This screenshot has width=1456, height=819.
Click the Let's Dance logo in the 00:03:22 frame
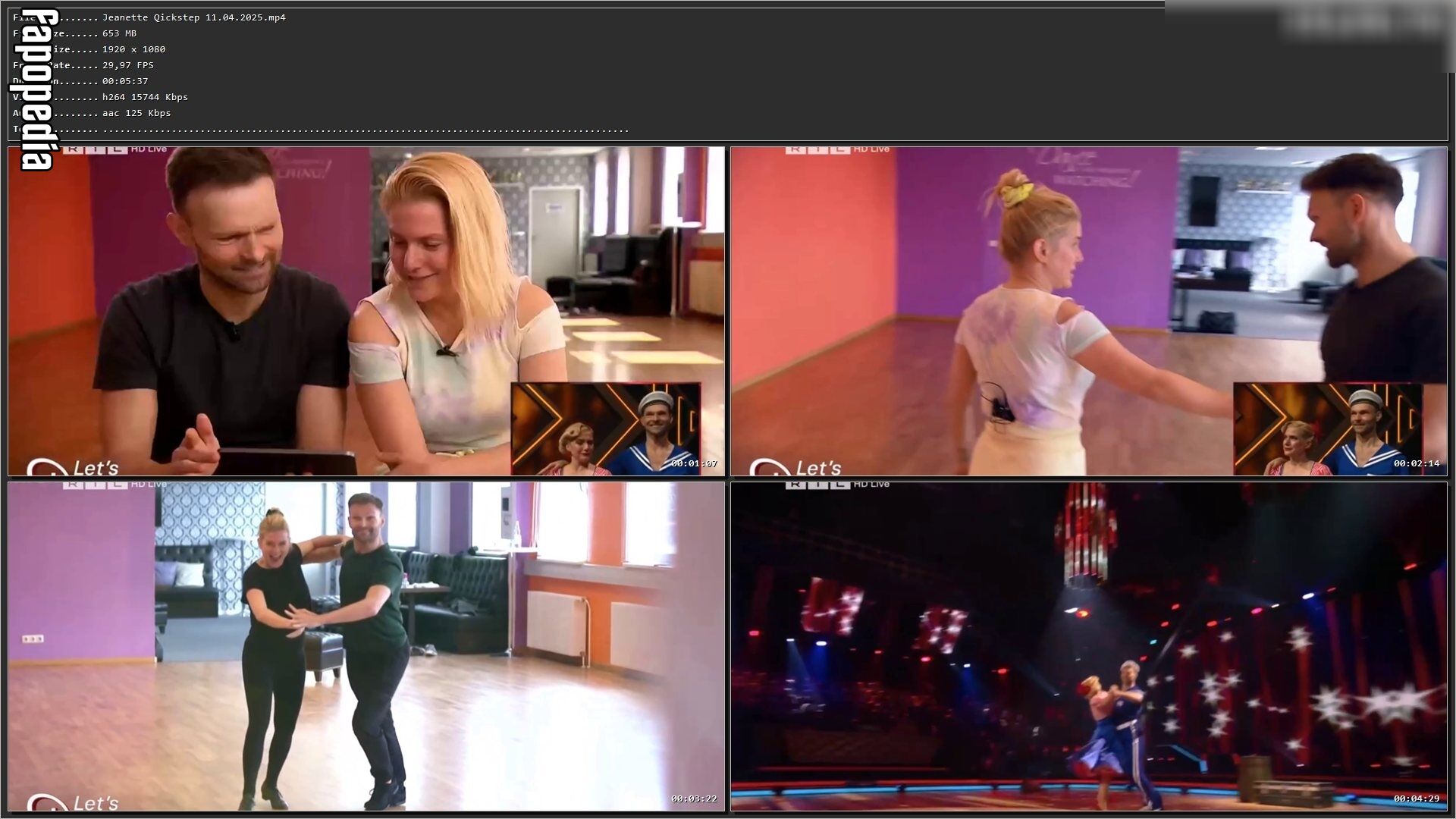[x=73, y=802]
